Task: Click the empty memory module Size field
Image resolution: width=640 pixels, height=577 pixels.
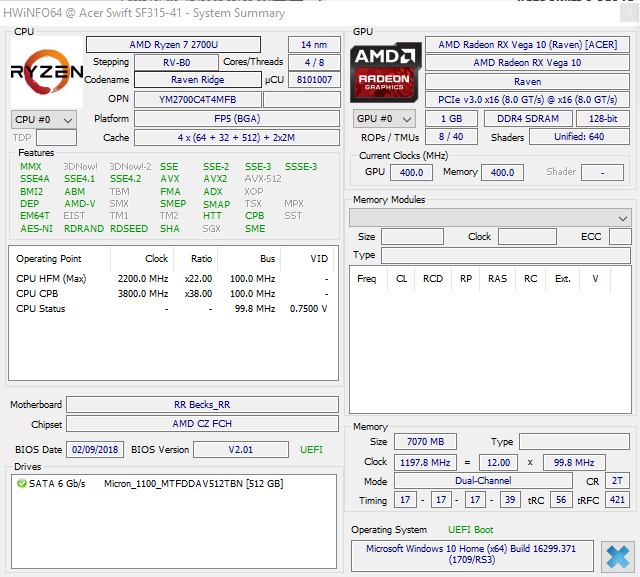Action: pos(412,237)
